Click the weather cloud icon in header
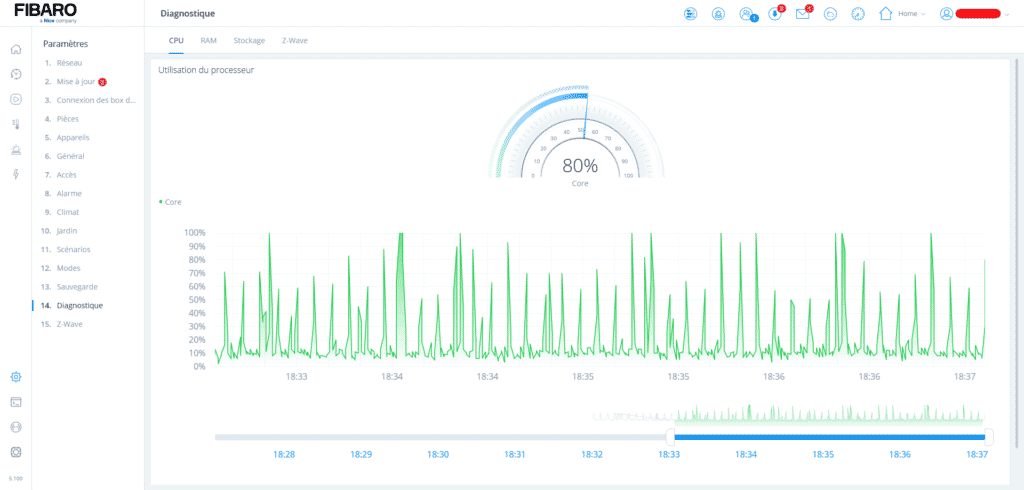The height and width of the screenshot is (490, 1024). coord(831,14)
